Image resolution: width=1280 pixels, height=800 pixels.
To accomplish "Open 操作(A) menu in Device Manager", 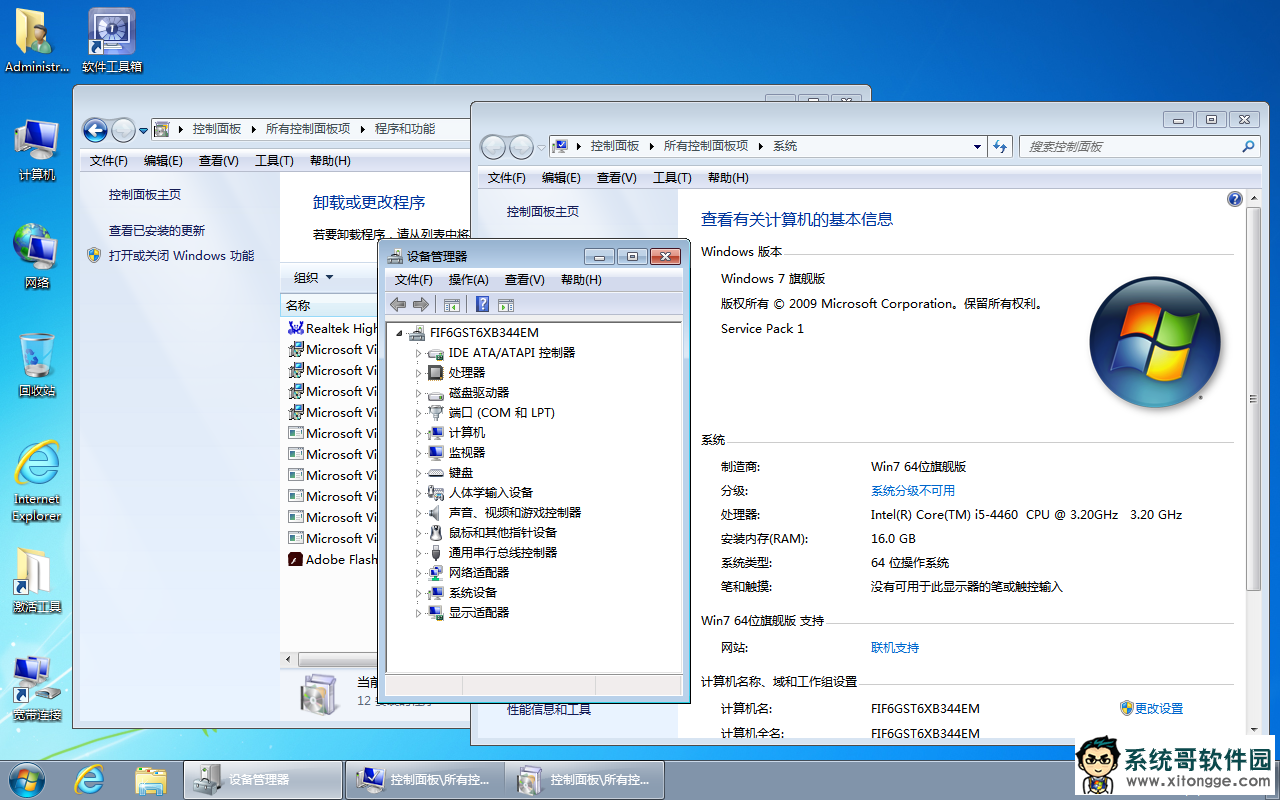I will [x=469, y=280].
